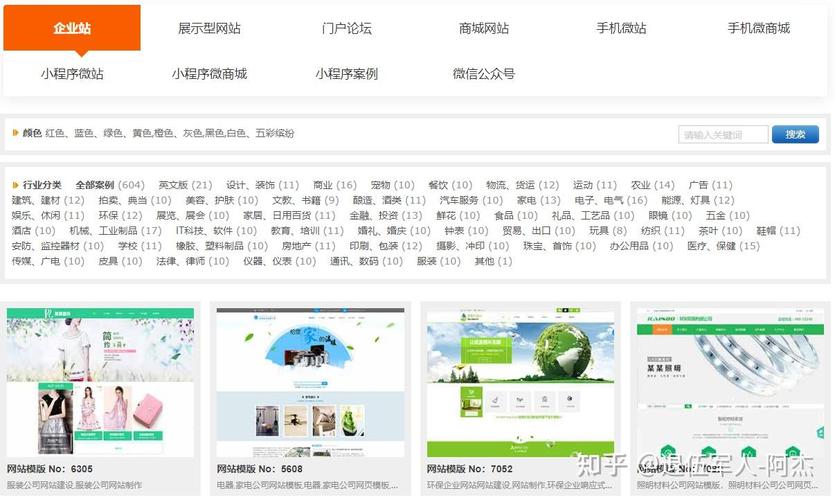The height and width of the screenshot is (500, 835).
Task: Filter templates by 绿色 color
Action: click(112, 133)
